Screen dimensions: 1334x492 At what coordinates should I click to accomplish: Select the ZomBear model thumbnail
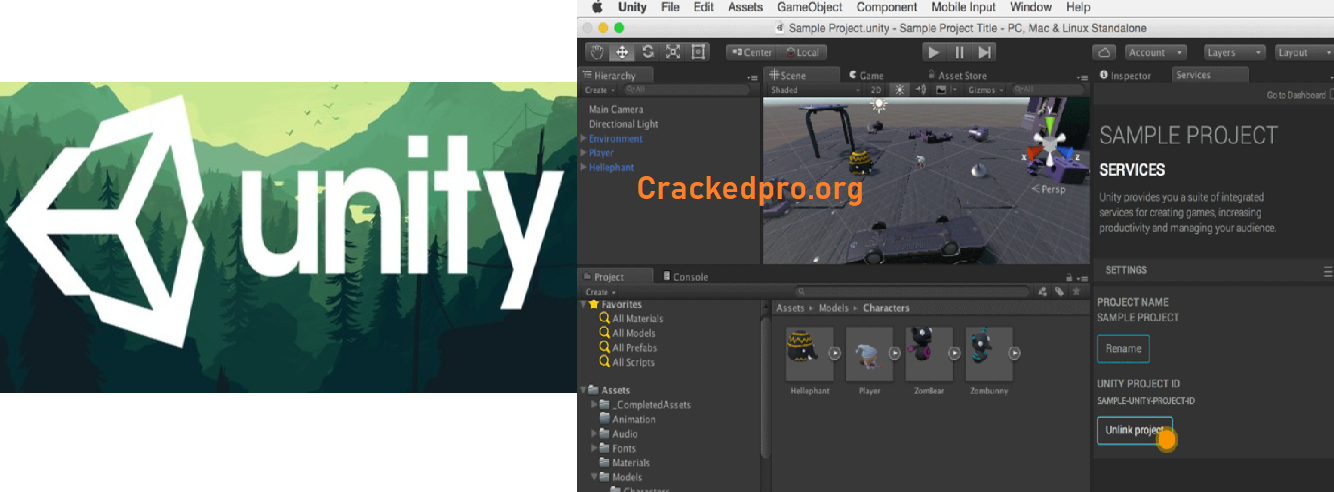pos(930,352)
